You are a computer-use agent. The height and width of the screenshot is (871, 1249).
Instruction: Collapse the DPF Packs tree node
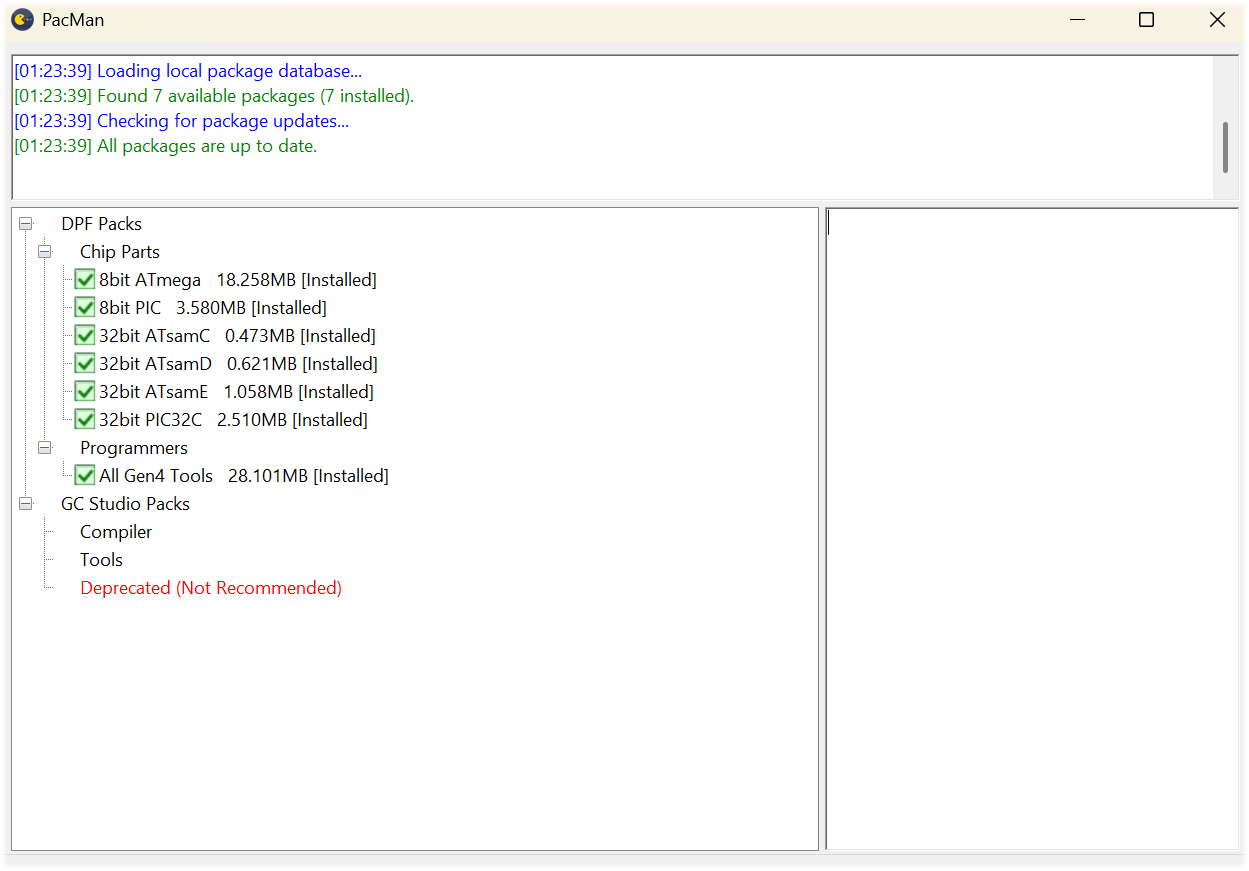point(26,224)
